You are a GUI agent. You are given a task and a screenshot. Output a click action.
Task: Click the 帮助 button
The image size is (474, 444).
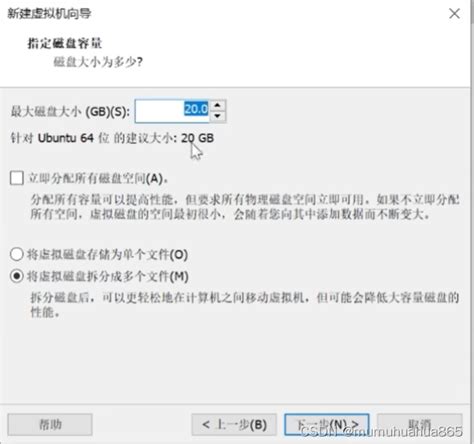tap(50, 424)
